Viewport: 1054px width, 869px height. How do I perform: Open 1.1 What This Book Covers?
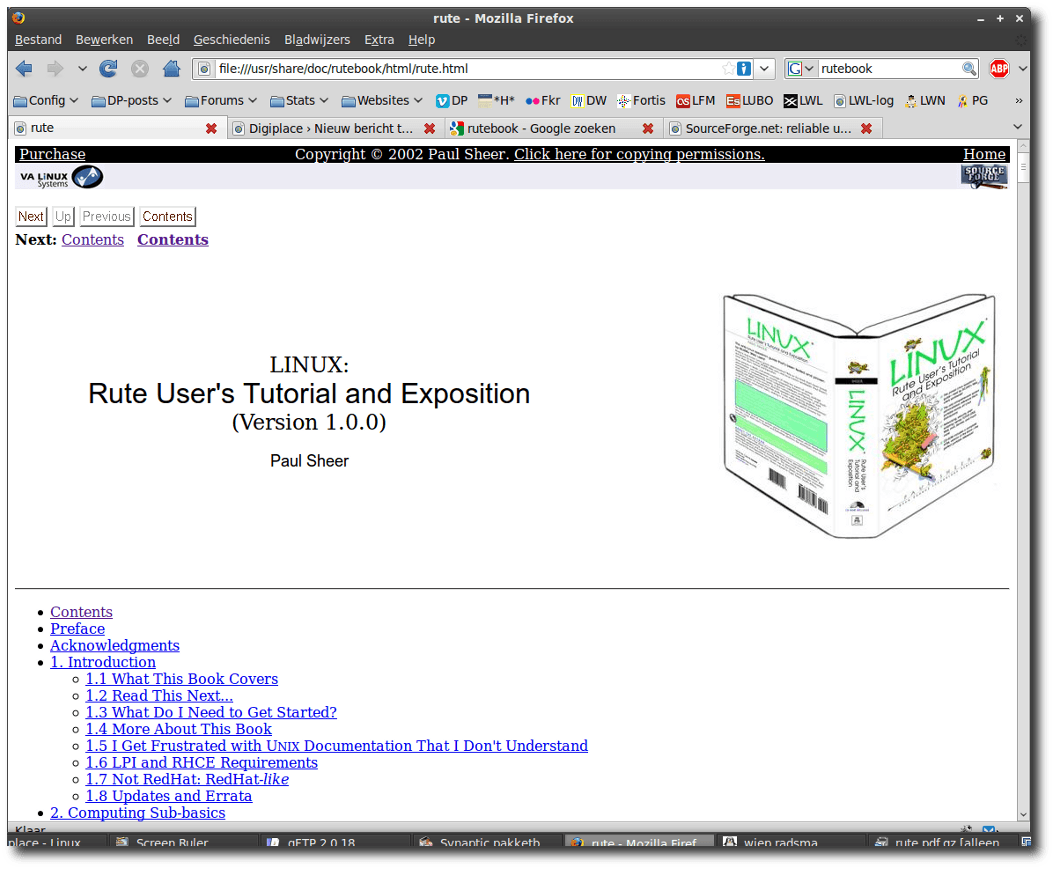[181, 679]
